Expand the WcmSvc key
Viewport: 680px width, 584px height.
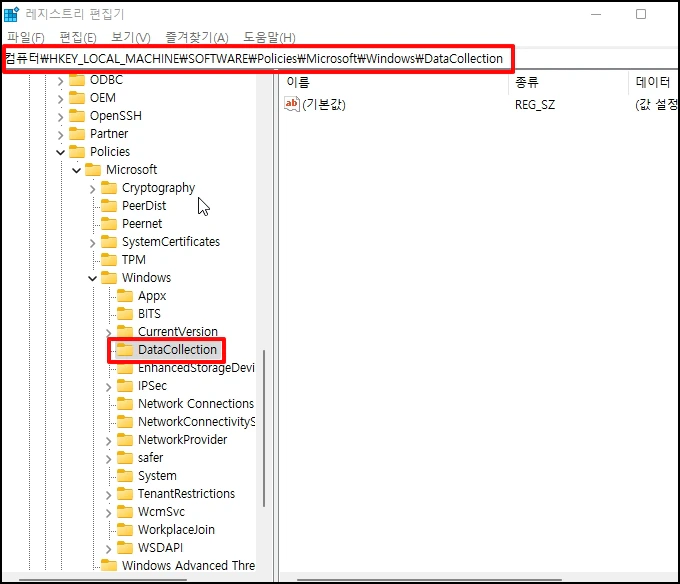coord(108,512)
